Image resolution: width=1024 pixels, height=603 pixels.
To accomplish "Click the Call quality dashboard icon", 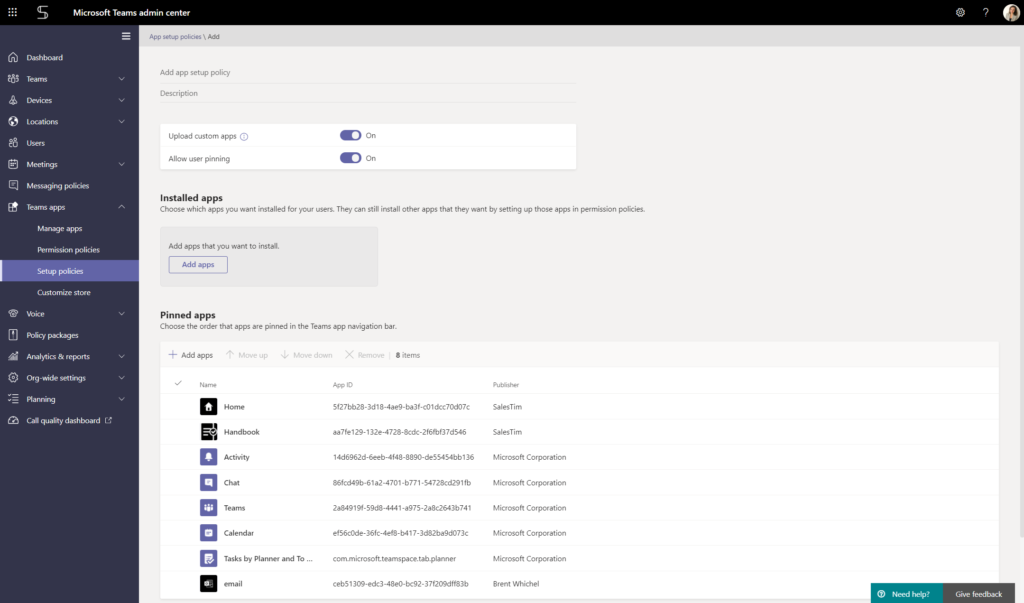I will click(x=13, y=421).
